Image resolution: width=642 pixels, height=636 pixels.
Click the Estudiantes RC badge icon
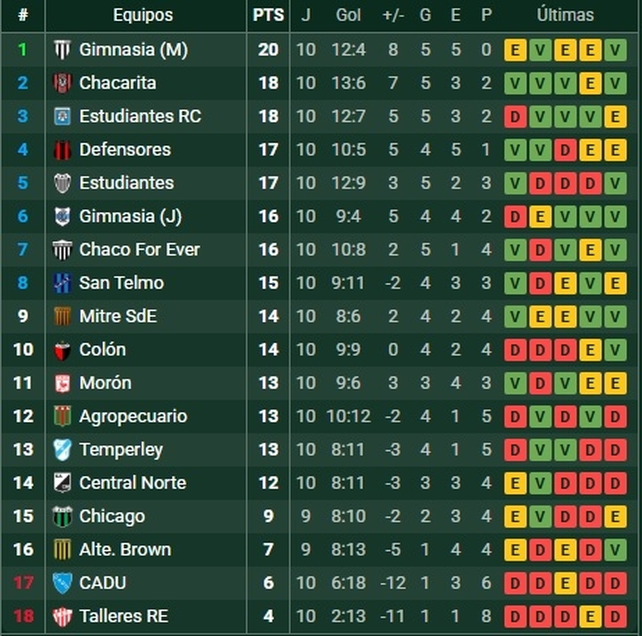coord(62,116)
